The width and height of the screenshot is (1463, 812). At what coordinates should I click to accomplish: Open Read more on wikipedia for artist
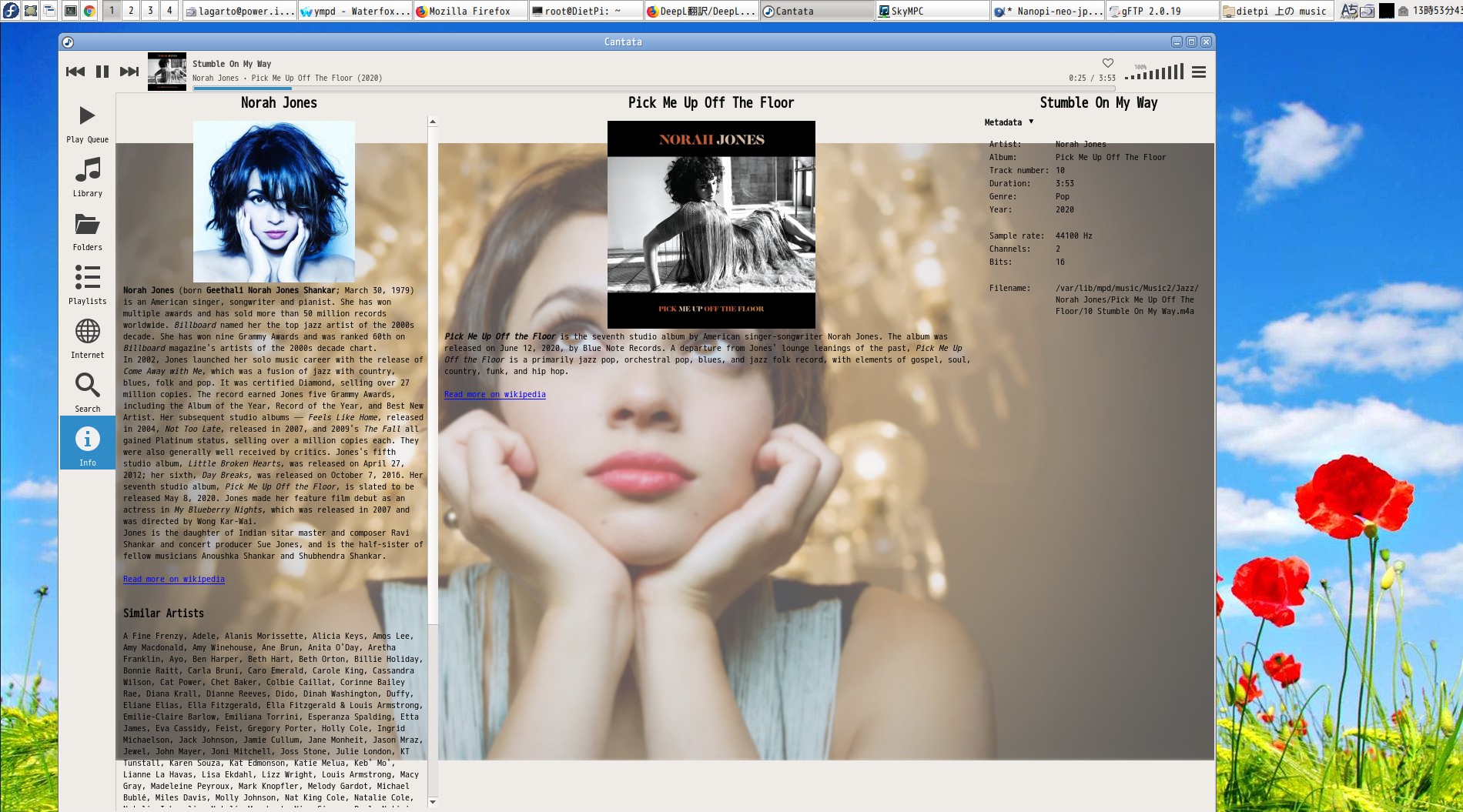point(174,580)
